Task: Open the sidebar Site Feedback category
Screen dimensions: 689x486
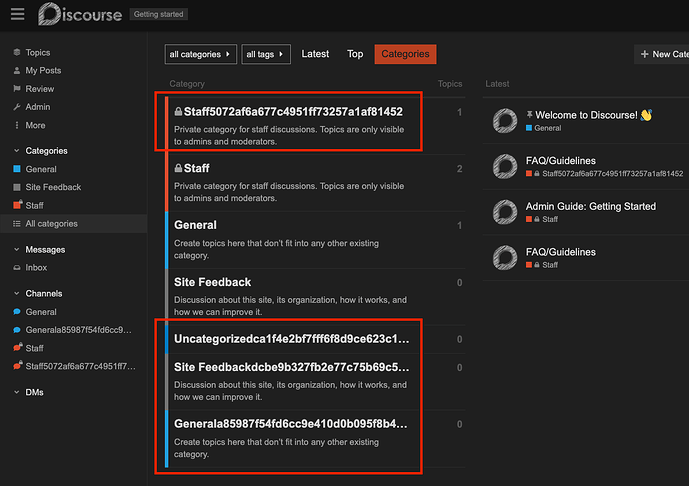Action: (53, 187)
